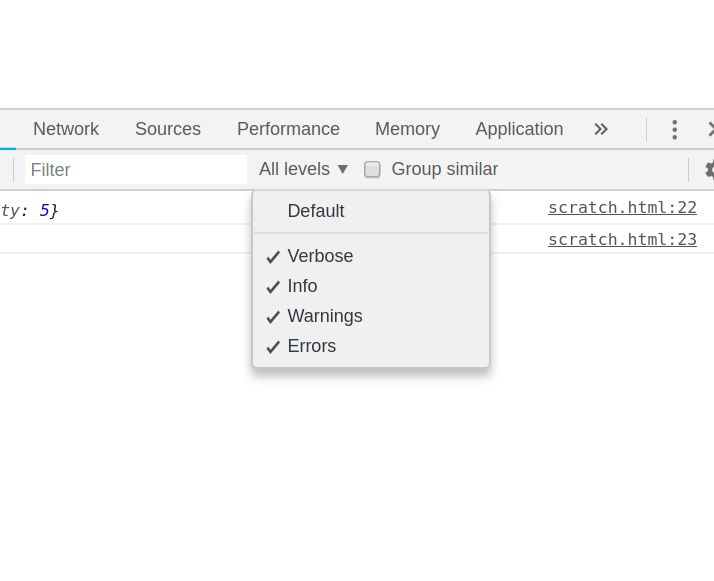Toggle the Info log level
Screen dimensions: 714x581
371,286
